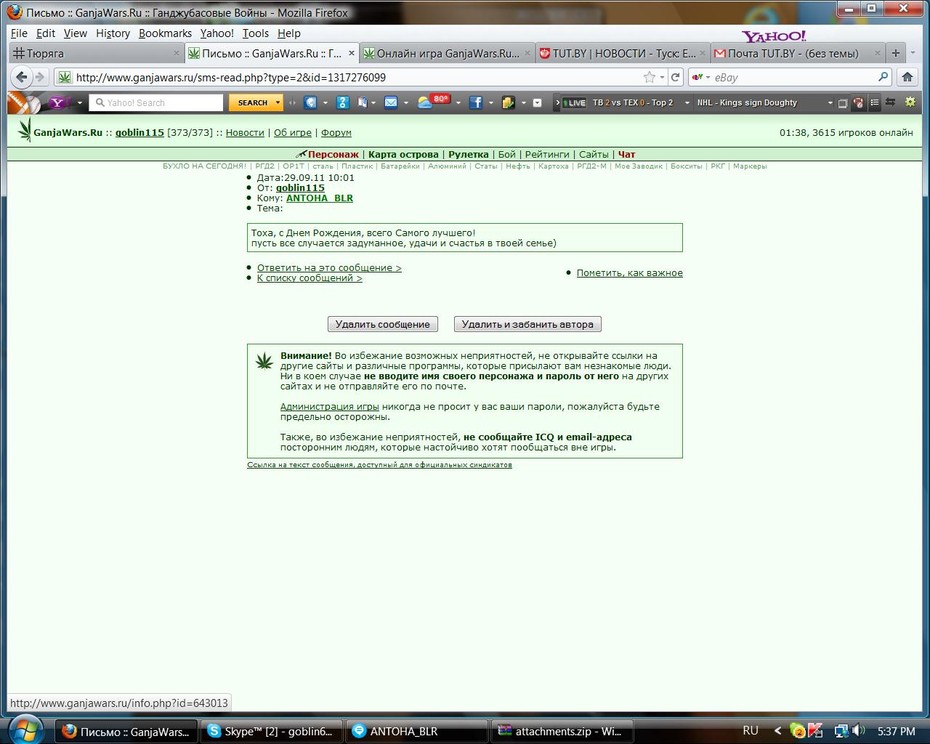Open К списку сообщений link

click(309, 278)
